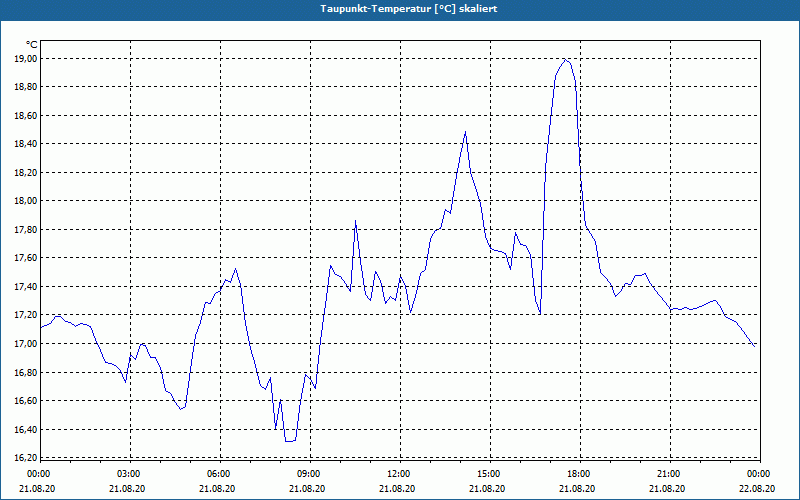Click the '09:00' time label
Image resolution: width=800 pixels, height=500 pixels.
[308, 474]
